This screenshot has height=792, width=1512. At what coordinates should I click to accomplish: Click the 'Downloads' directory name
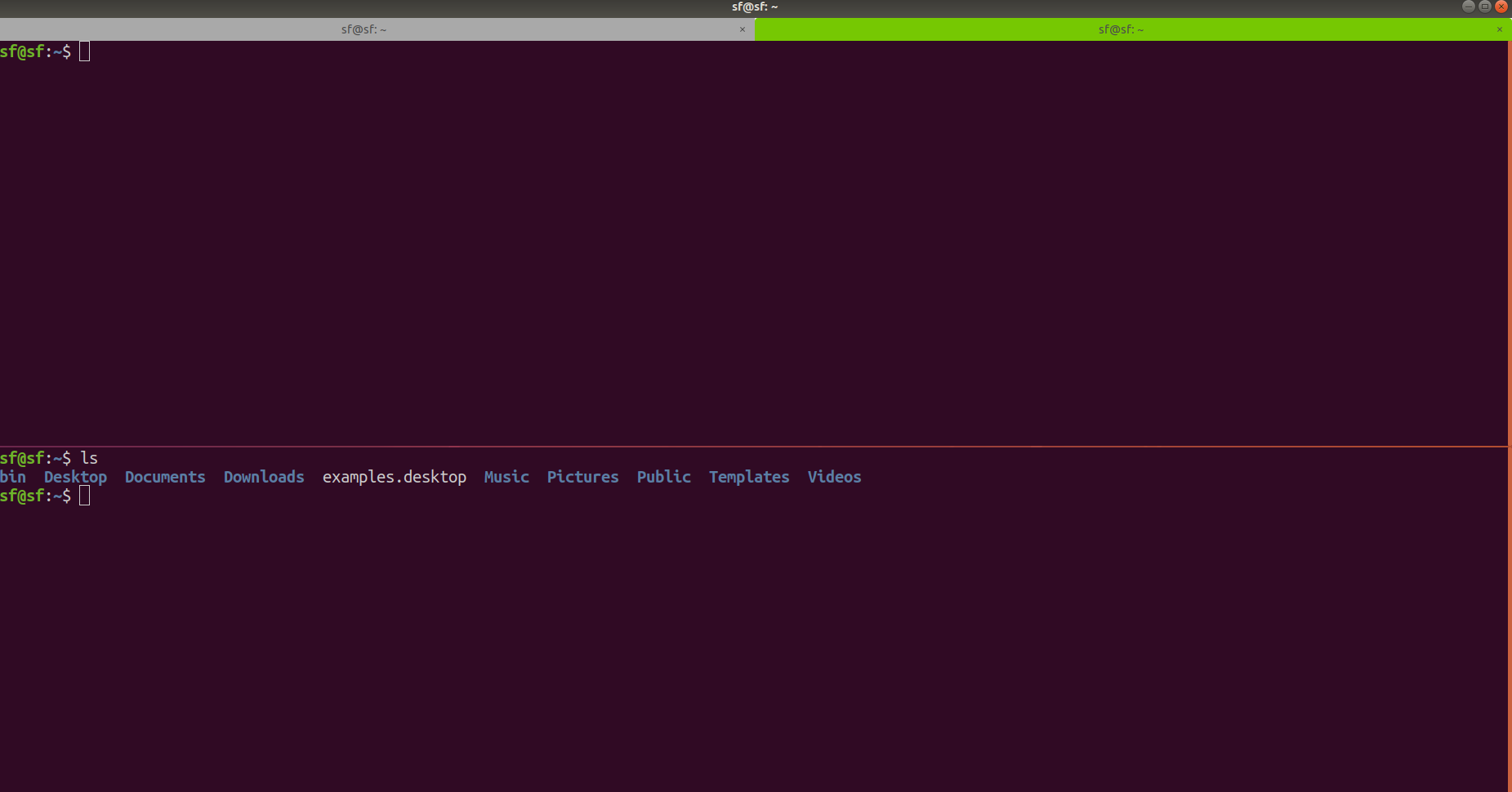click(264, 477)
